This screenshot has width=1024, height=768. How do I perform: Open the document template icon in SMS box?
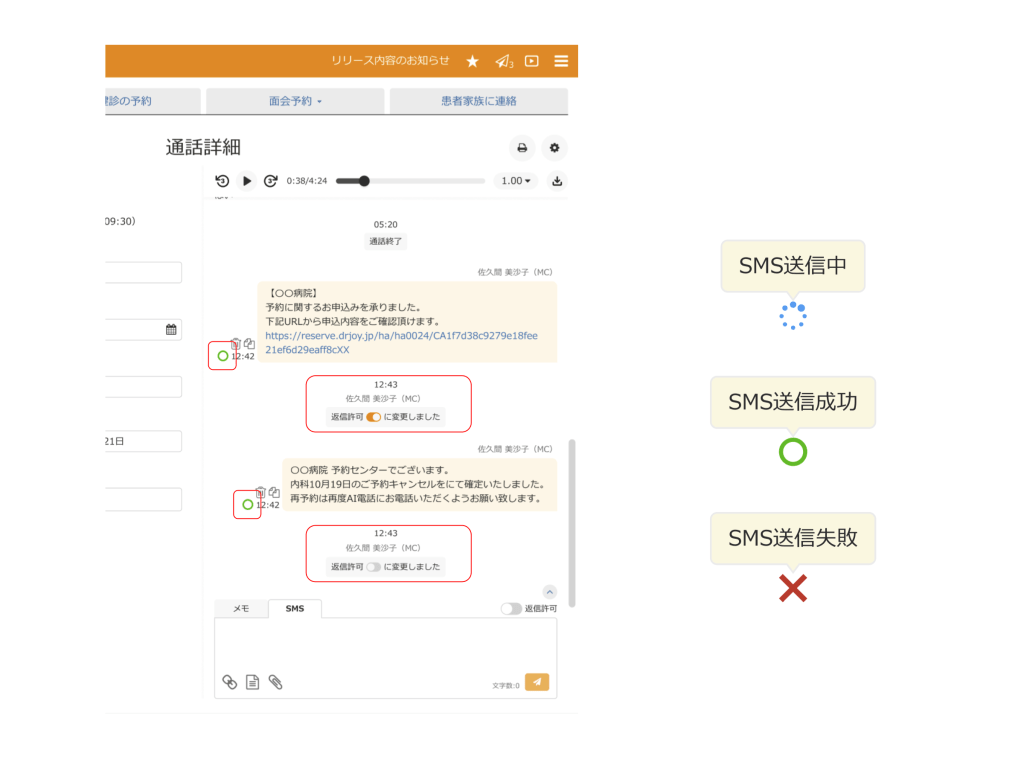[253, 682]
